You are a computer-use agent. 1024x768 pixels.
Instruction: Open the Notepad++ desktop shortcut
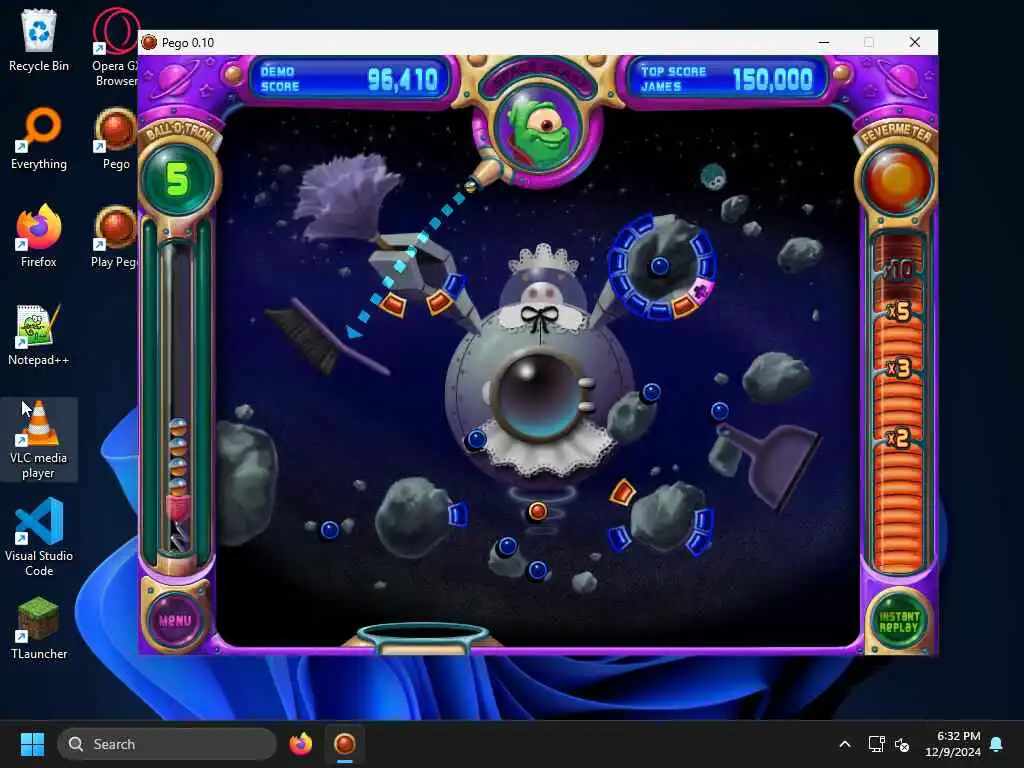[39, 334]
